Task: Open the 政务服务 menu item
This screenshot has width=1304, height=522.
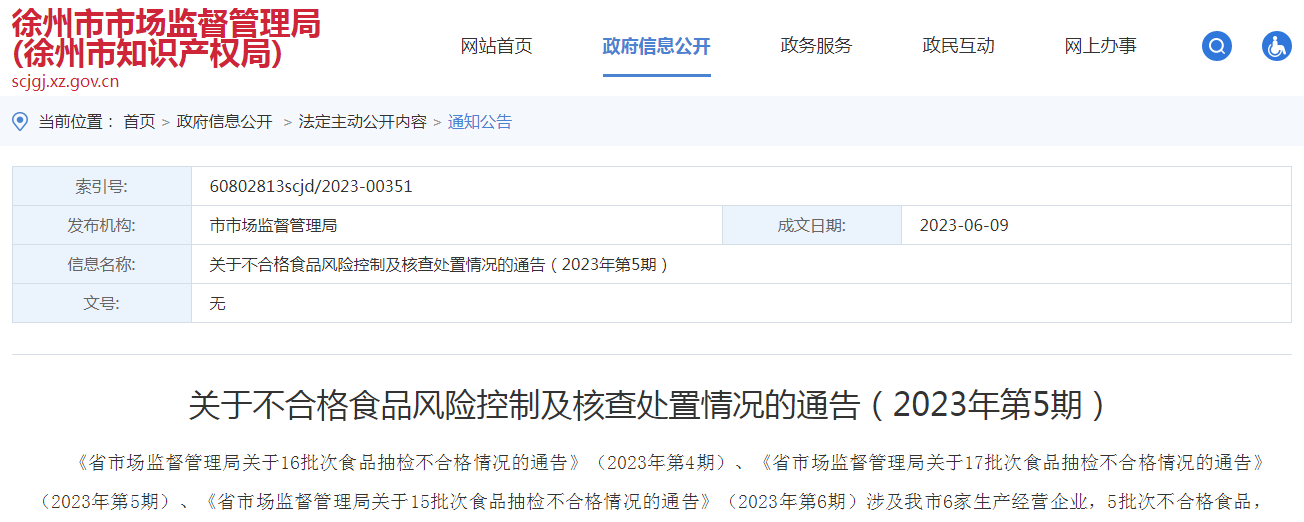Action: click(816, 46)
